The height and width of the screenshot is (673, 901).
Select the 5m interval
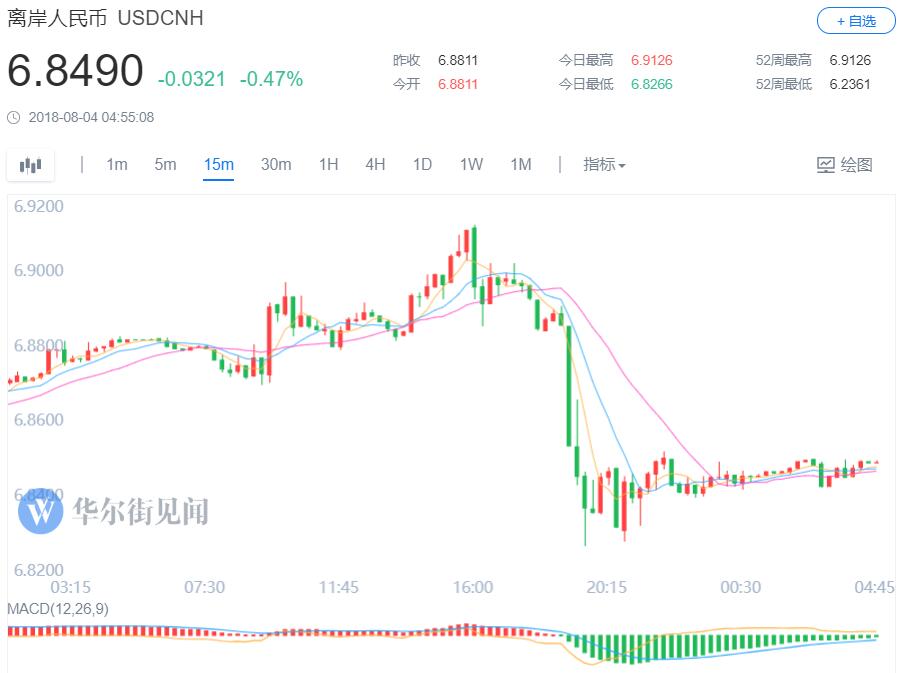(x=165, y=165)
